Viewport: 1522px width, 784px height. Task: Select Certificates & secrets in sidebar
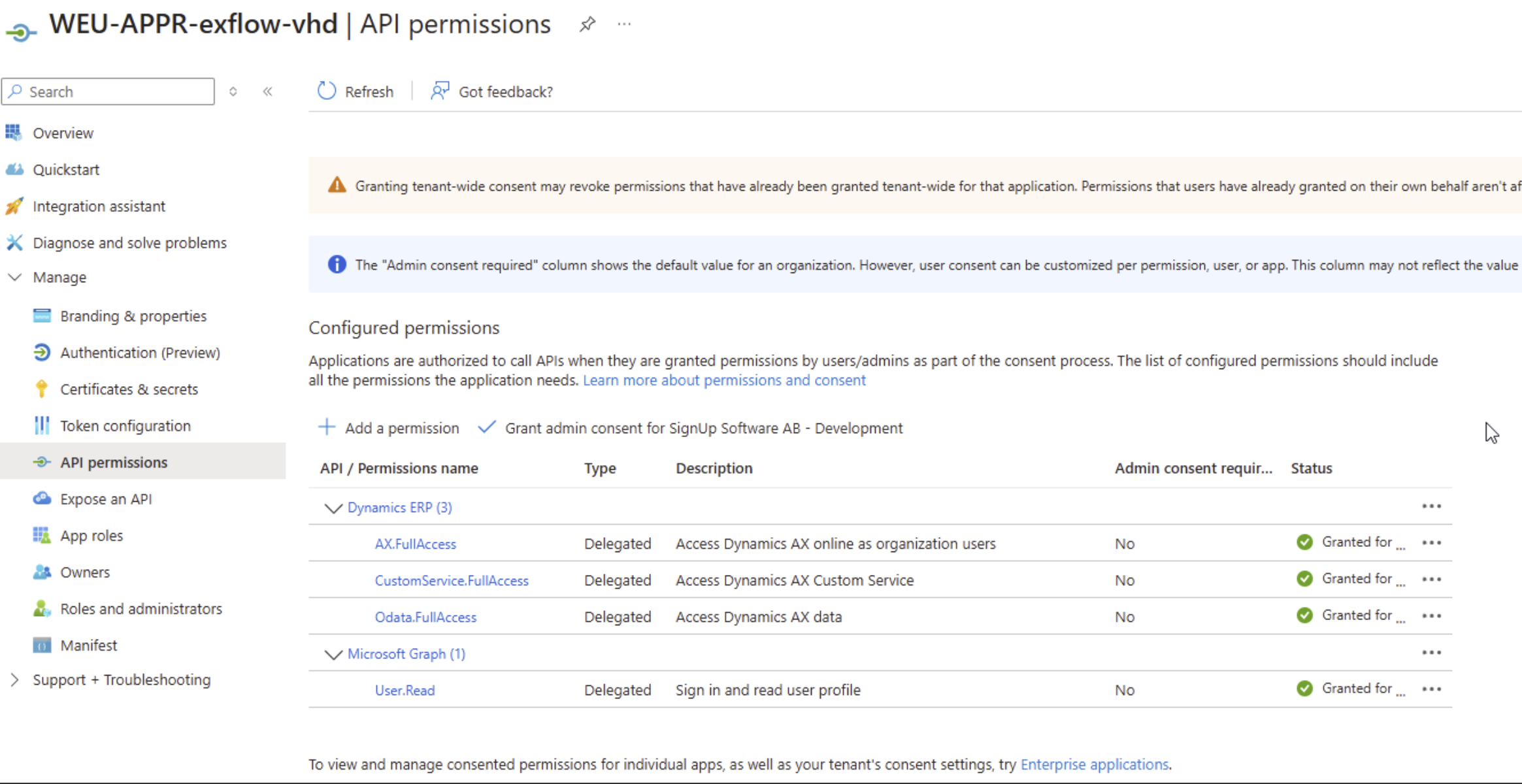[129, 389]
